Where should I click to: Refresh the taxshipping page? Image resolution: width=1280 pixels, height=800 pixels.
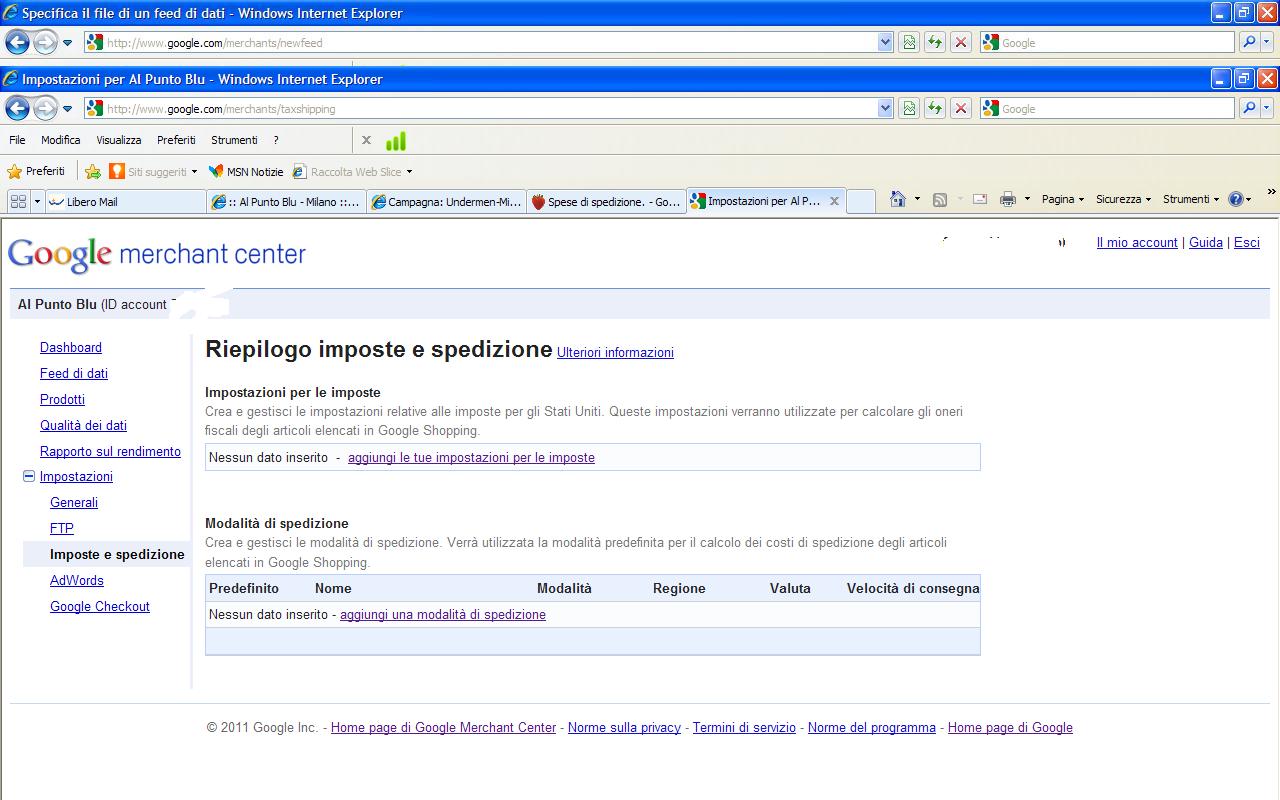pos(935,108)
